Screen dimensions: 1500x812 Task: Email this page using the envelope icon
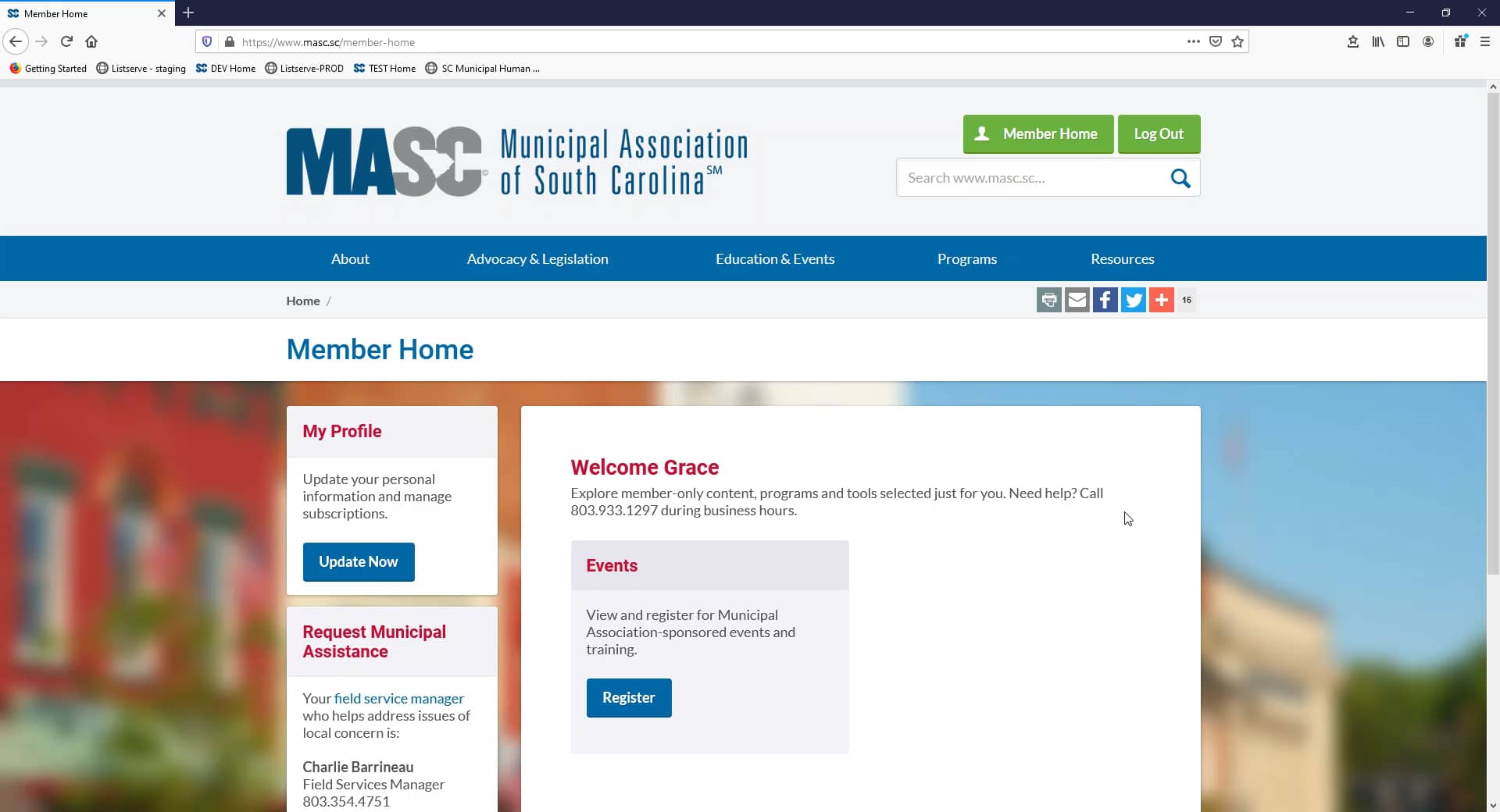coord(1077,299)
